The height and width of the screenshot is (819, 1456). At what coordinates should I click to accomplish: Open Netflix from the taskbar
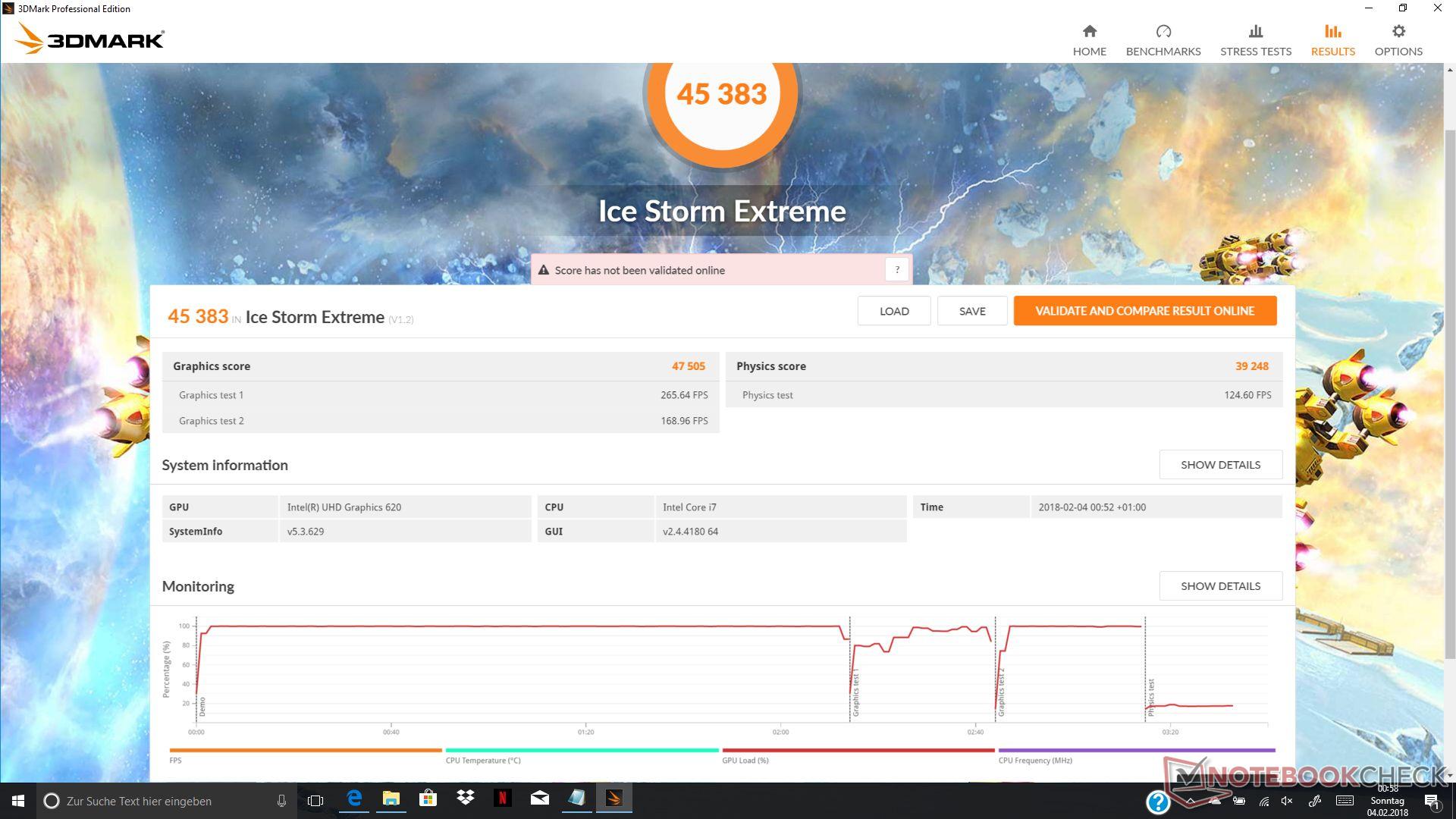[502, 799]
